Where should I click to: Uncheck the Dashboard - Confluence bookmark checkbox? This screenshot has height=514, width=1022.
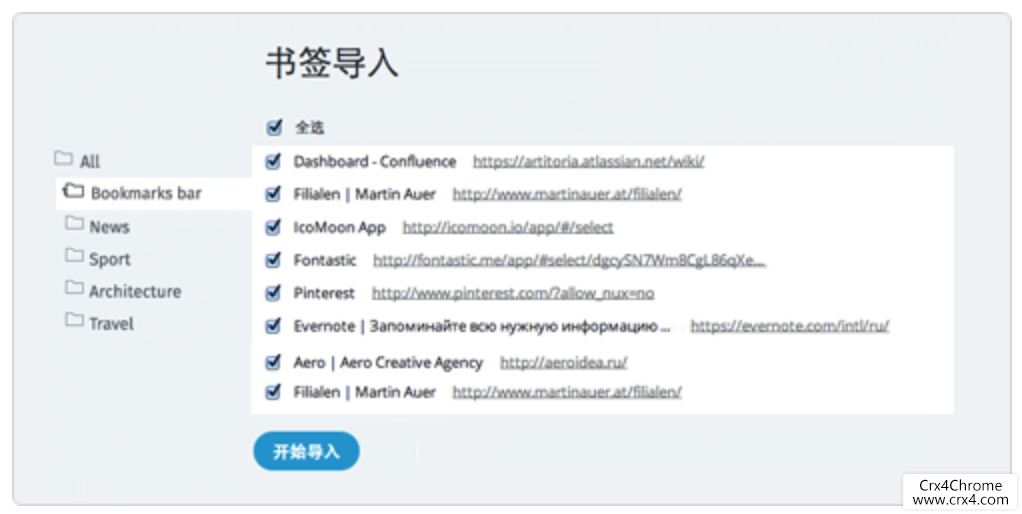[274, 161]
